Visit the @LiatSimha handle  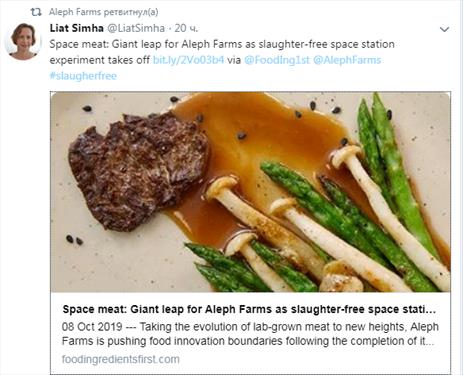click(x=136, y=28)
